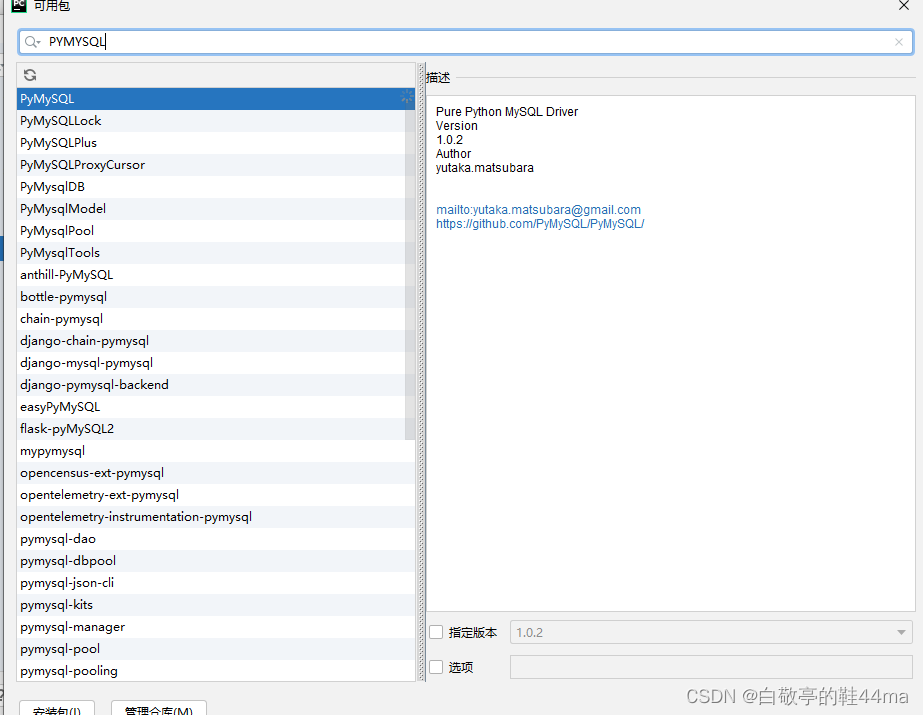
Task: Select the mypymysql package
Action: (x=215, y=451)
